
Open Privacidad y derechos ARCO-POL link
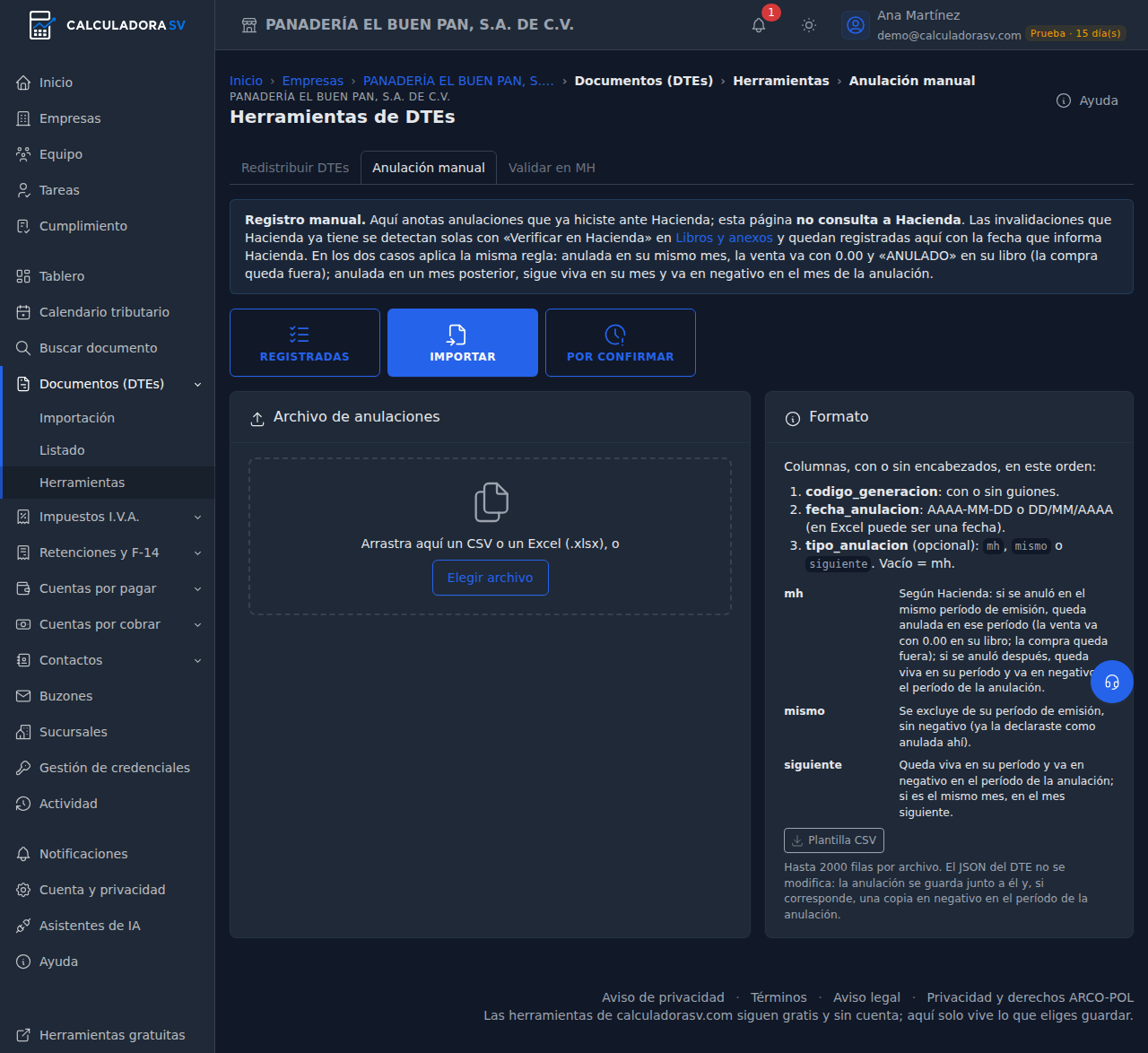pos(1030,997)
